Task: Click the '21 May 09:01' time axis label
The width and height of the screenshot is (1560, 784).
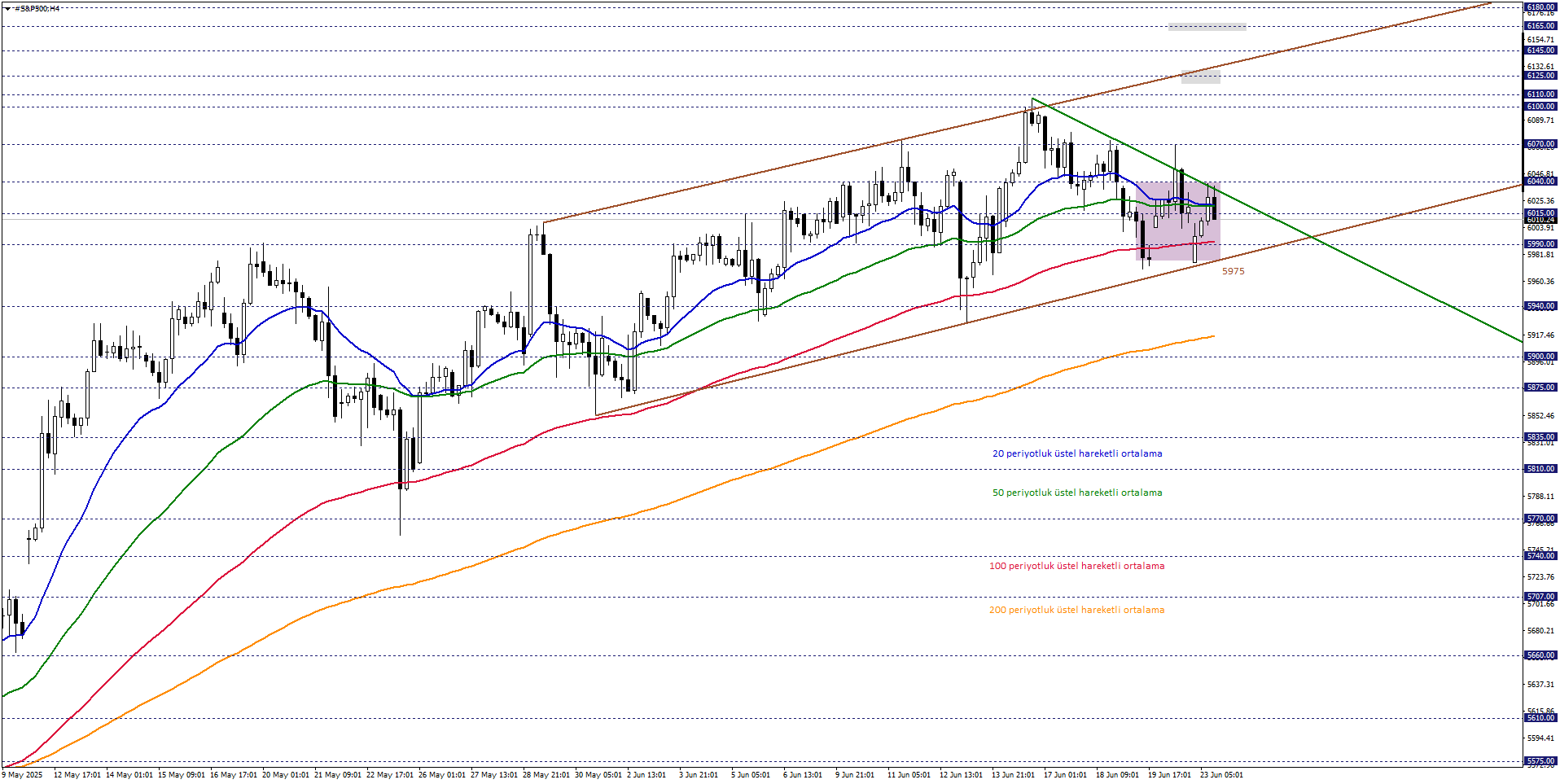Action: point(338,775)
